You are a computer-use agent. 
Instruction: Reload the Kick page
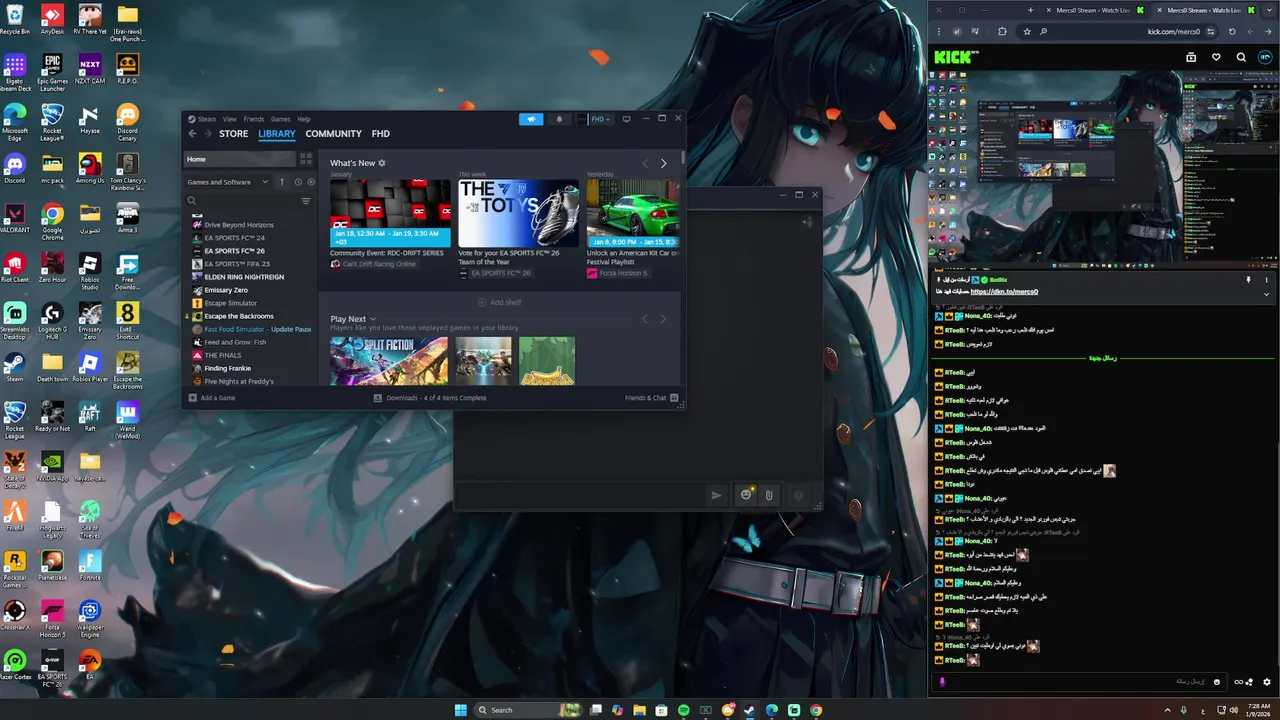click(x=1232, y=31)
